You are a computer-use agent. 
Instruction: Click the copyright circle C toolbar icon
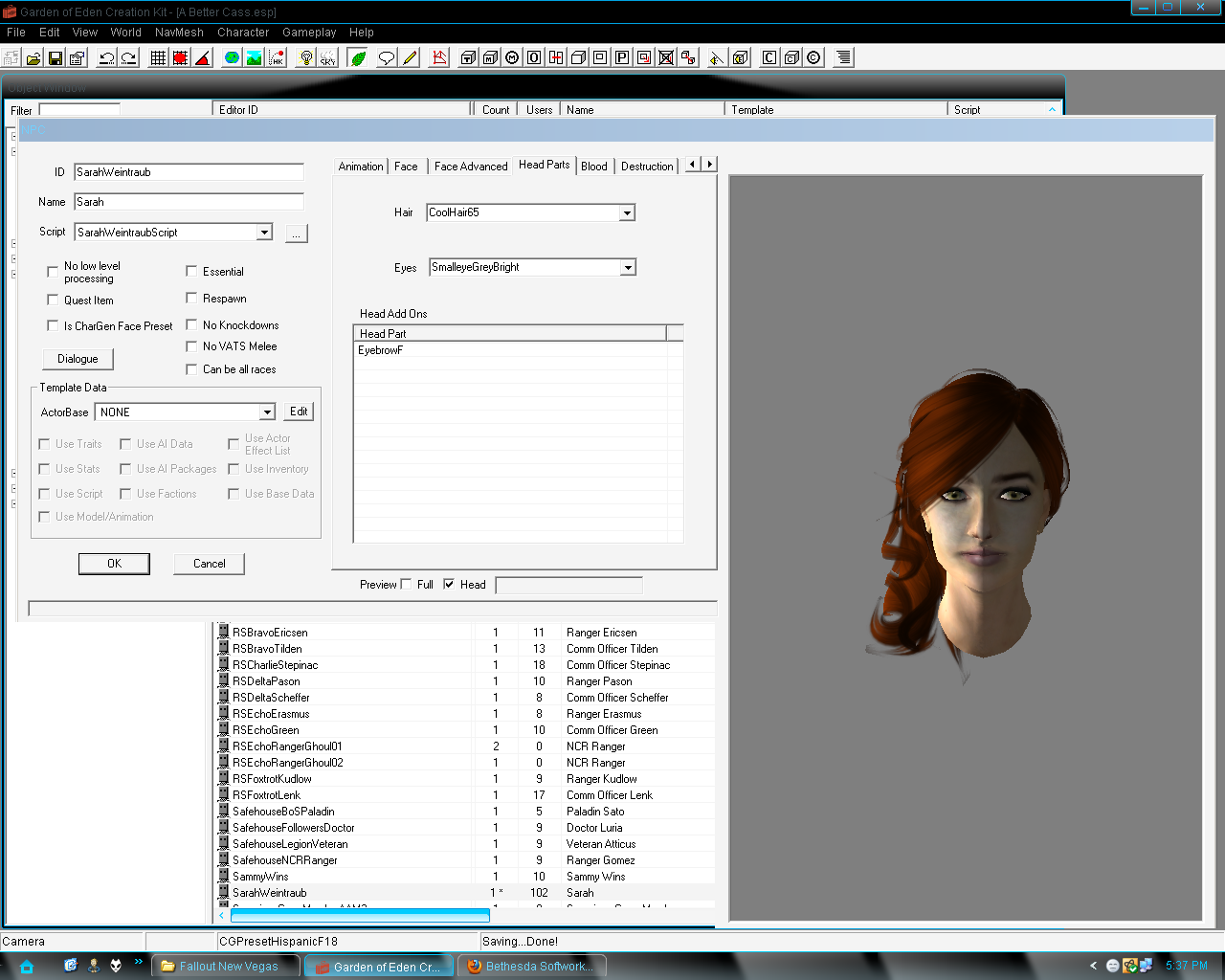[813, 57]
